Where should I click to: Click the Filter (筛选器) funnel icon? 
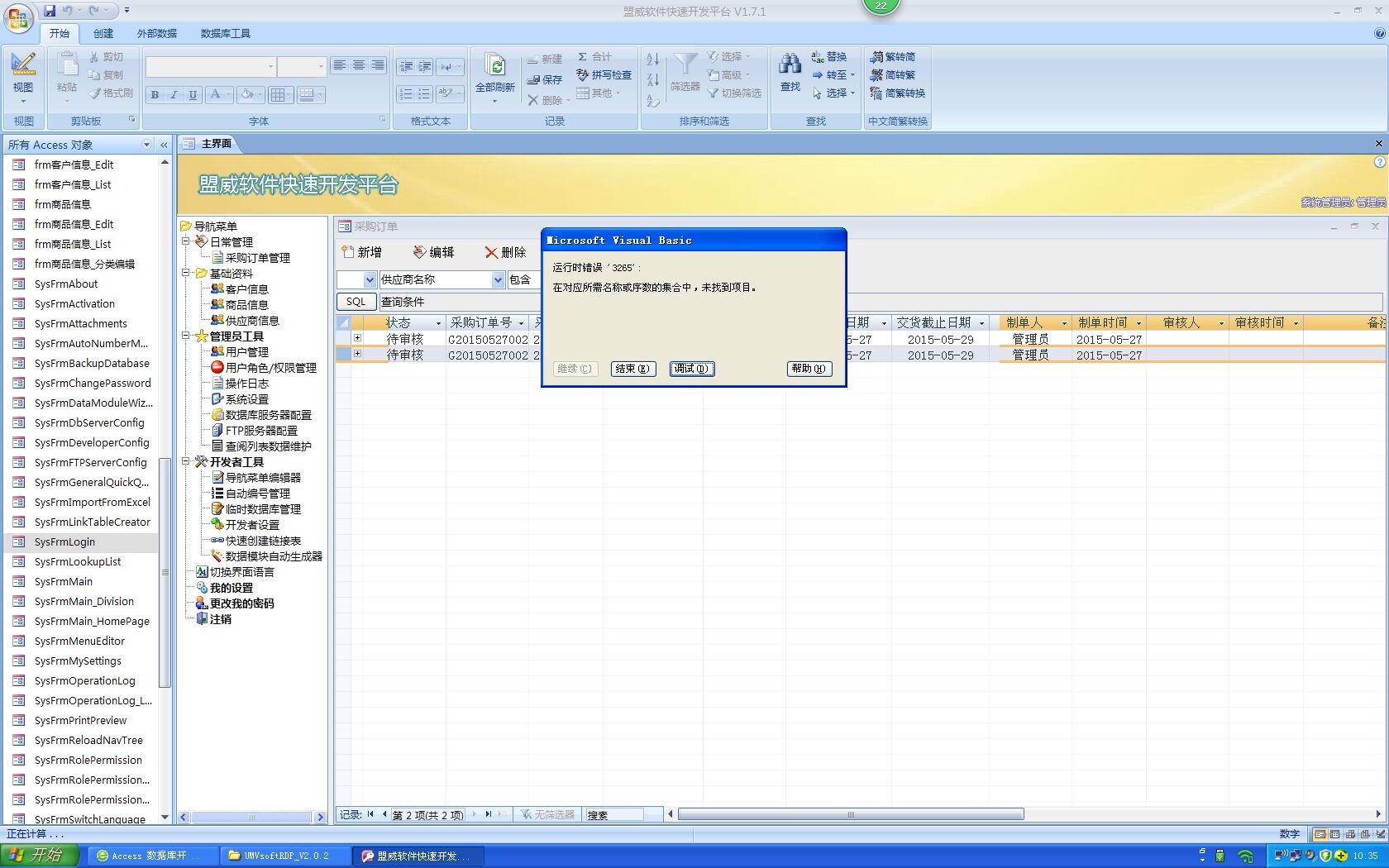[x=685, y=72]
